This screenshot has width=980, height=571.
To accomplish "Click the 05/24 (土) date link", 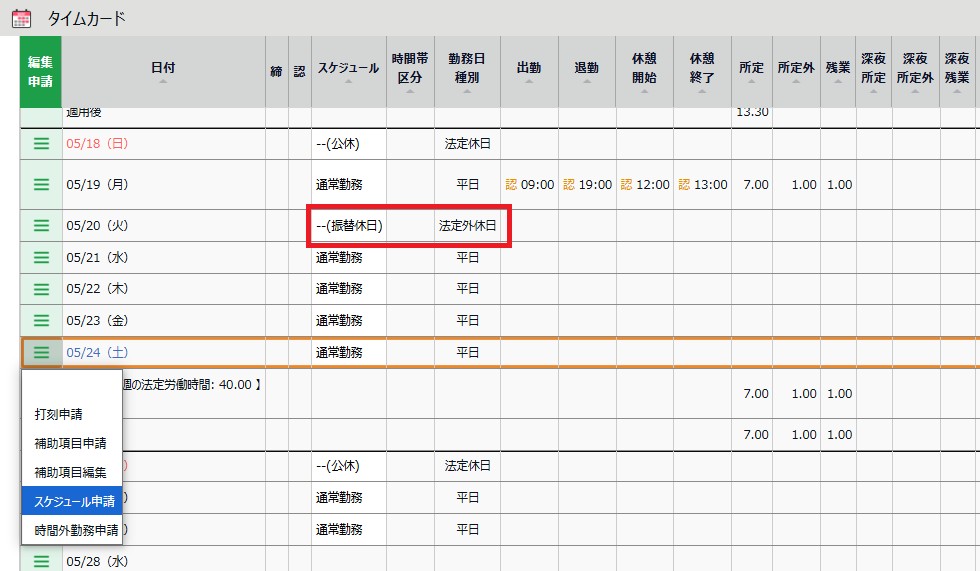I will [x=97, y=352].
